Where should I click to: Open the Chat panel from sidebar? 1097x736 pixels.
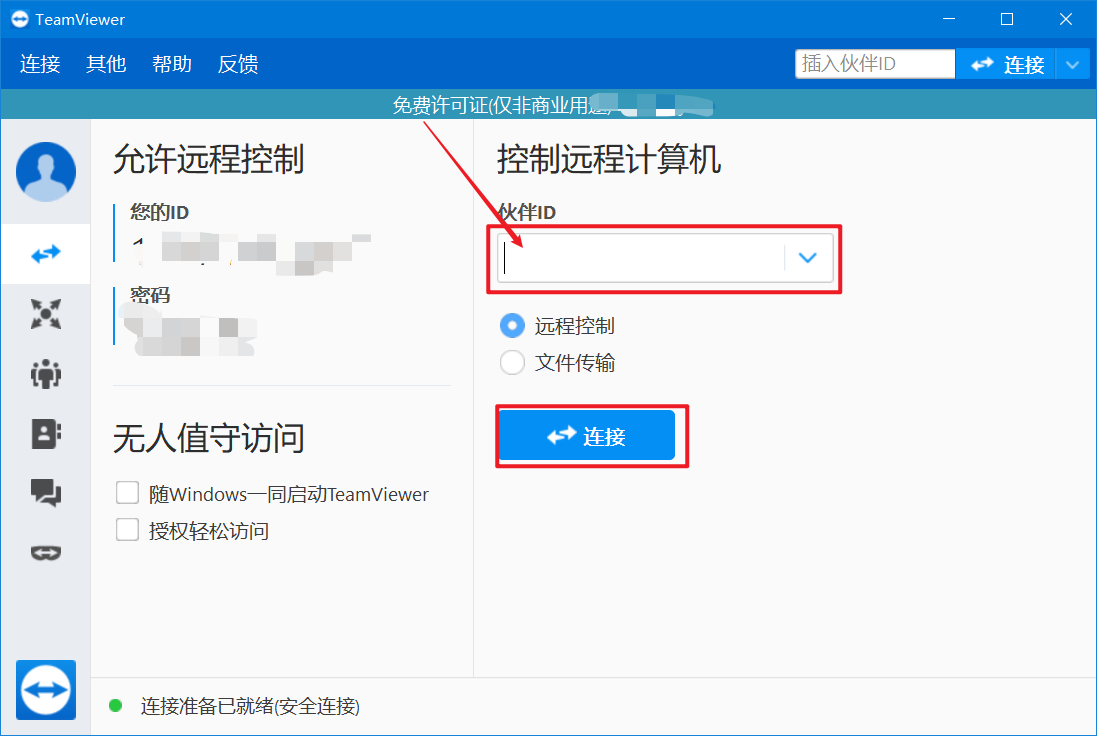click(x=45, y=492)
